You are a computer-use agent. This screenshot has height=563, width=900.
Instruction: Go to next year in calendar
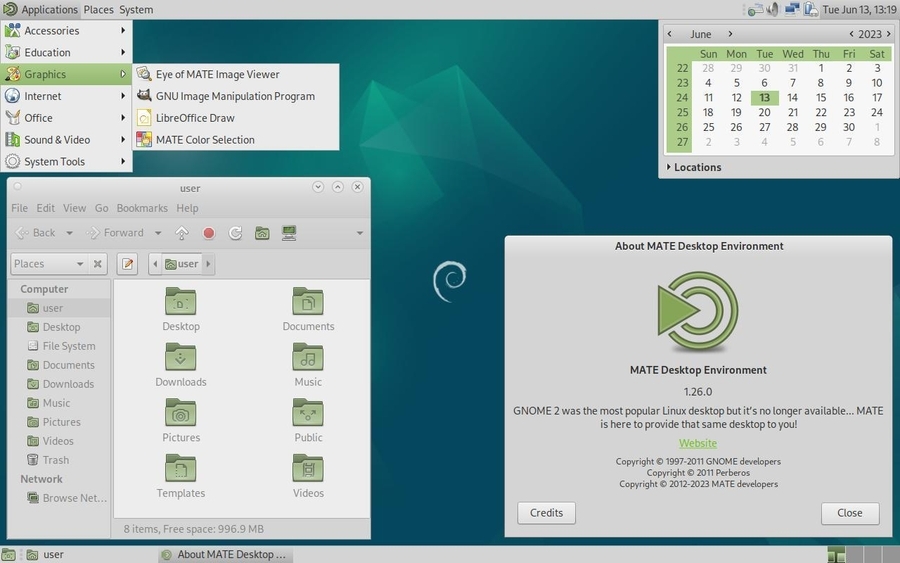pyautogui.click(x=889, y=34)
